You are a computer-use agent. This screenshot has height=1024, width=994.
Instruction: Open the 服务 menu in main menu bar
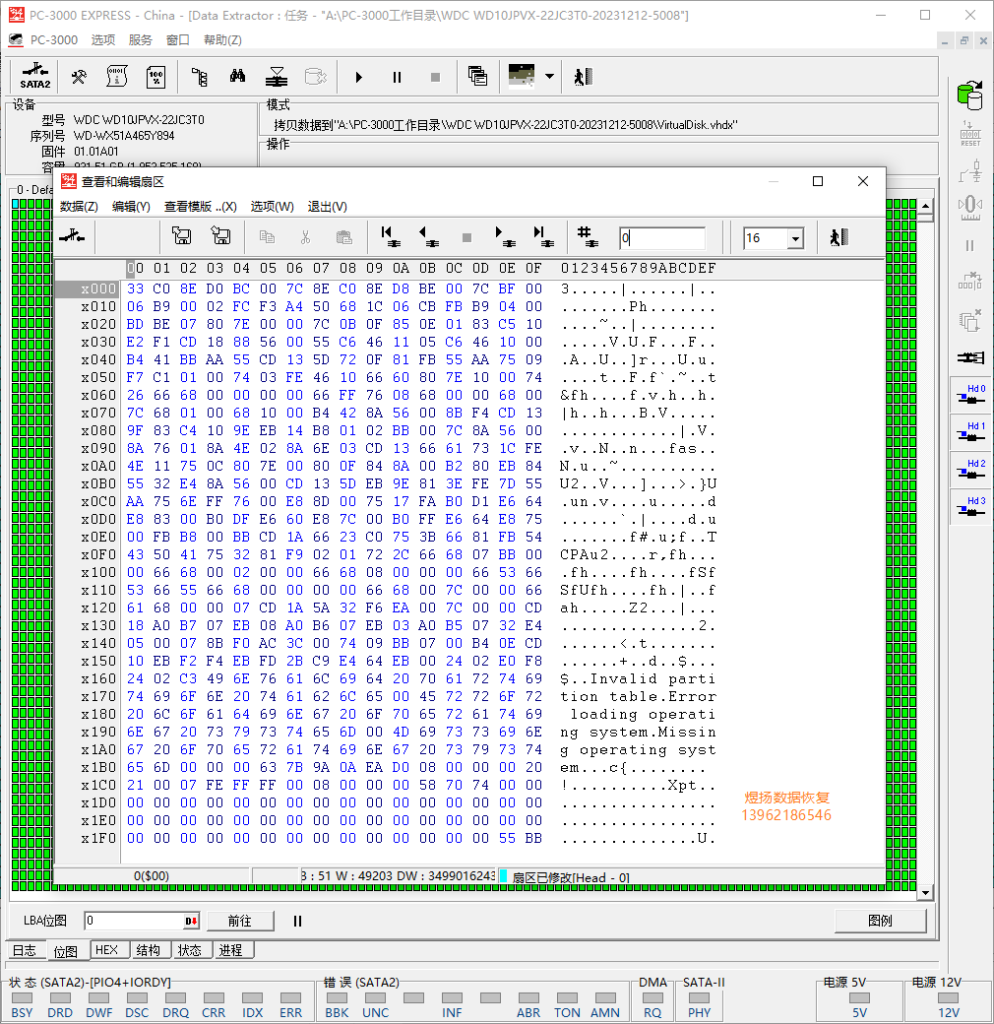(140, 40)
